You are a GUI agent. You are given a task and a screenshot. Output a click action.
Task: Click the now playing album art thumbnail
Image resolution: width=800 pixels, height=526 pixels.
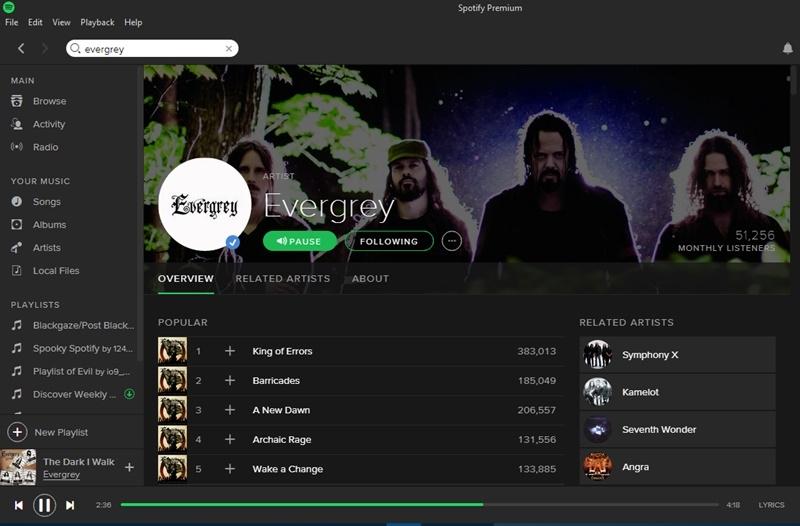point(18,467)
